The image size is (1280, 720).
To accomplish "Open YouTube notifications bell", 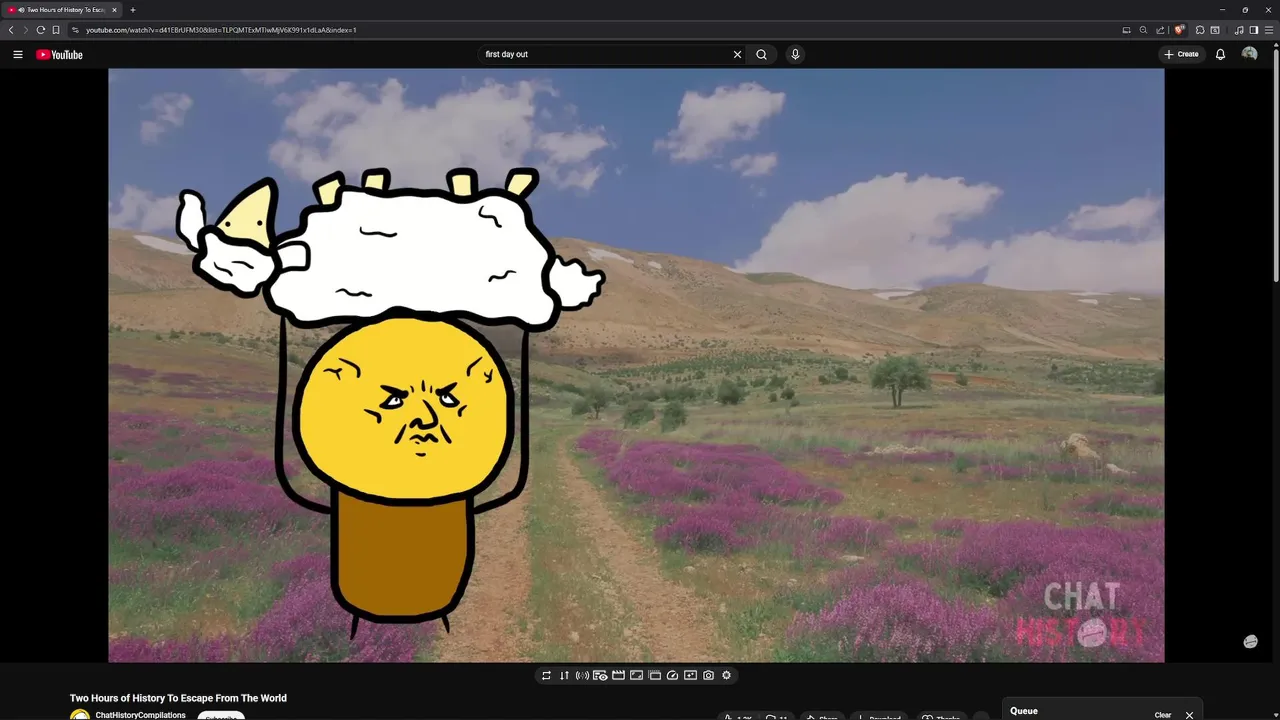I will click(1220, 54).
